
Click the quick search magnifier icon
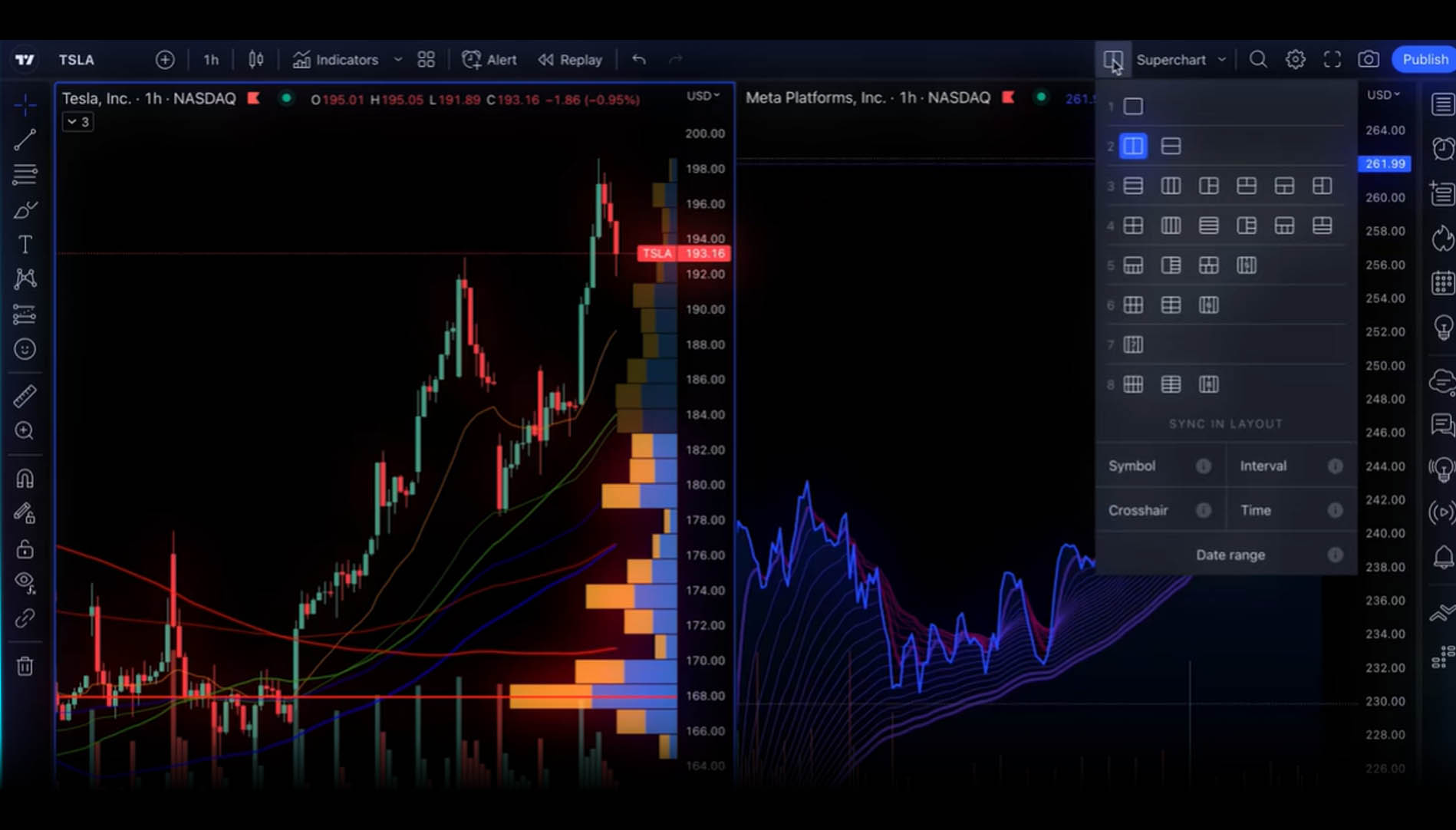pos(1258,60)
